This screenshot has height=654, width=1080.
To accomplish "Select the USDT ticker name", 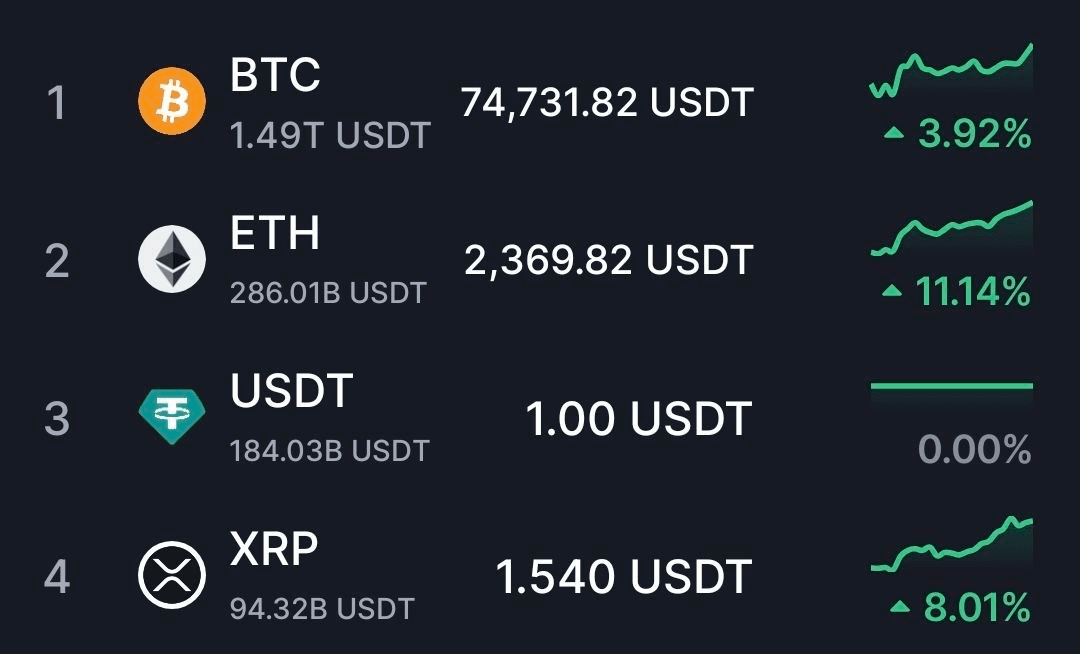I will [291, 391].
